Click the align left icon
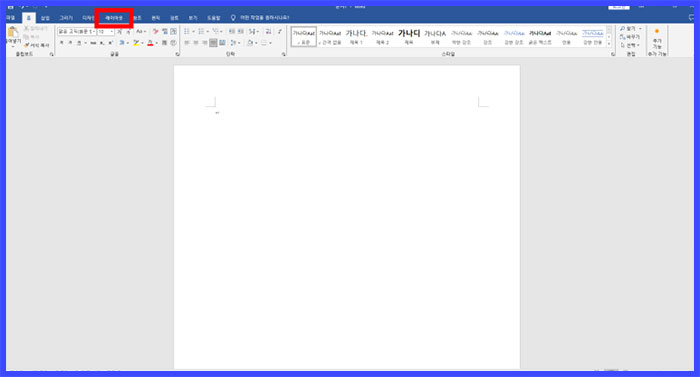700x377 pixels. (x=187, y=43)
